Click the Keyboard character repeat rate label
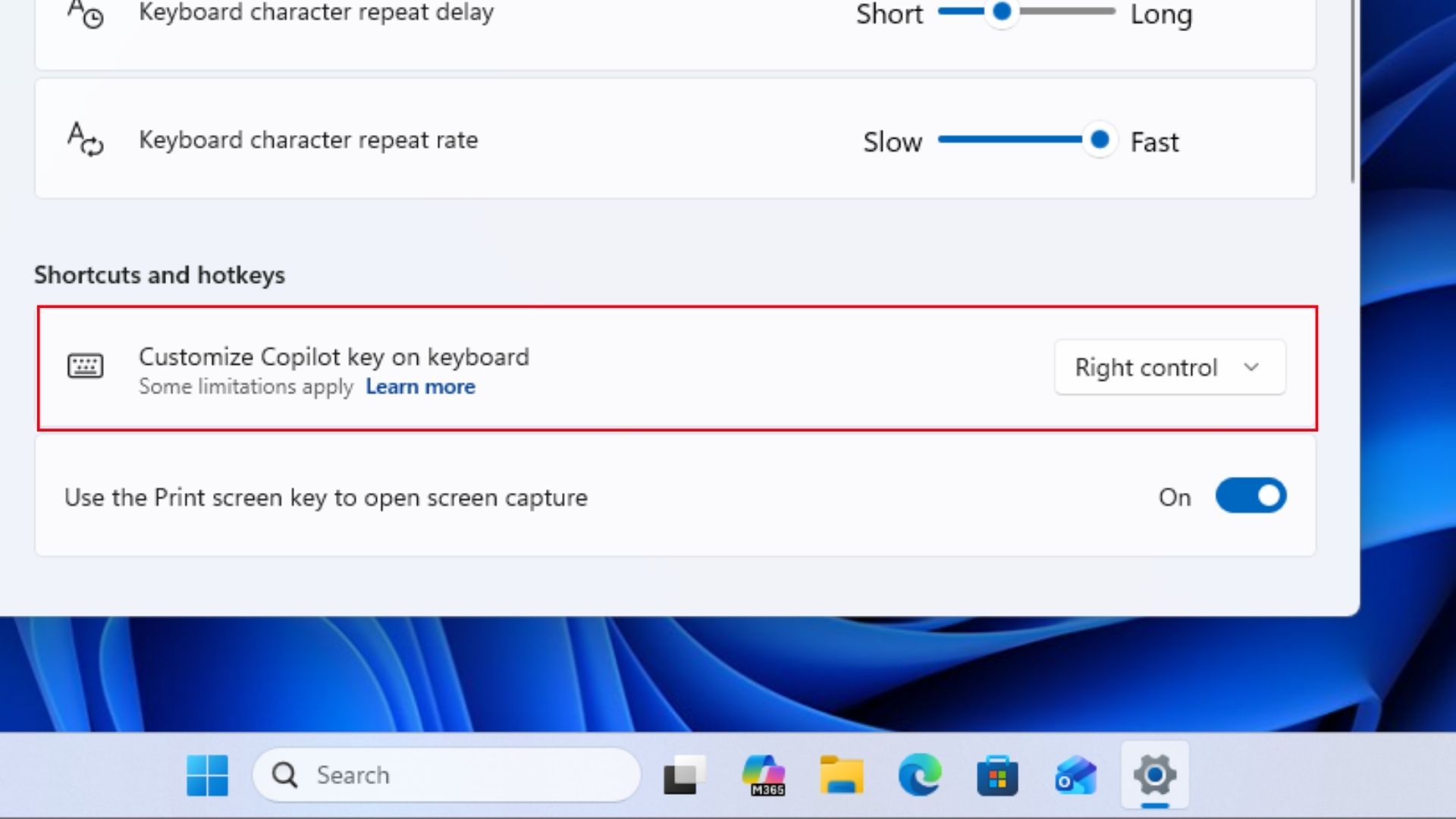 309,140
